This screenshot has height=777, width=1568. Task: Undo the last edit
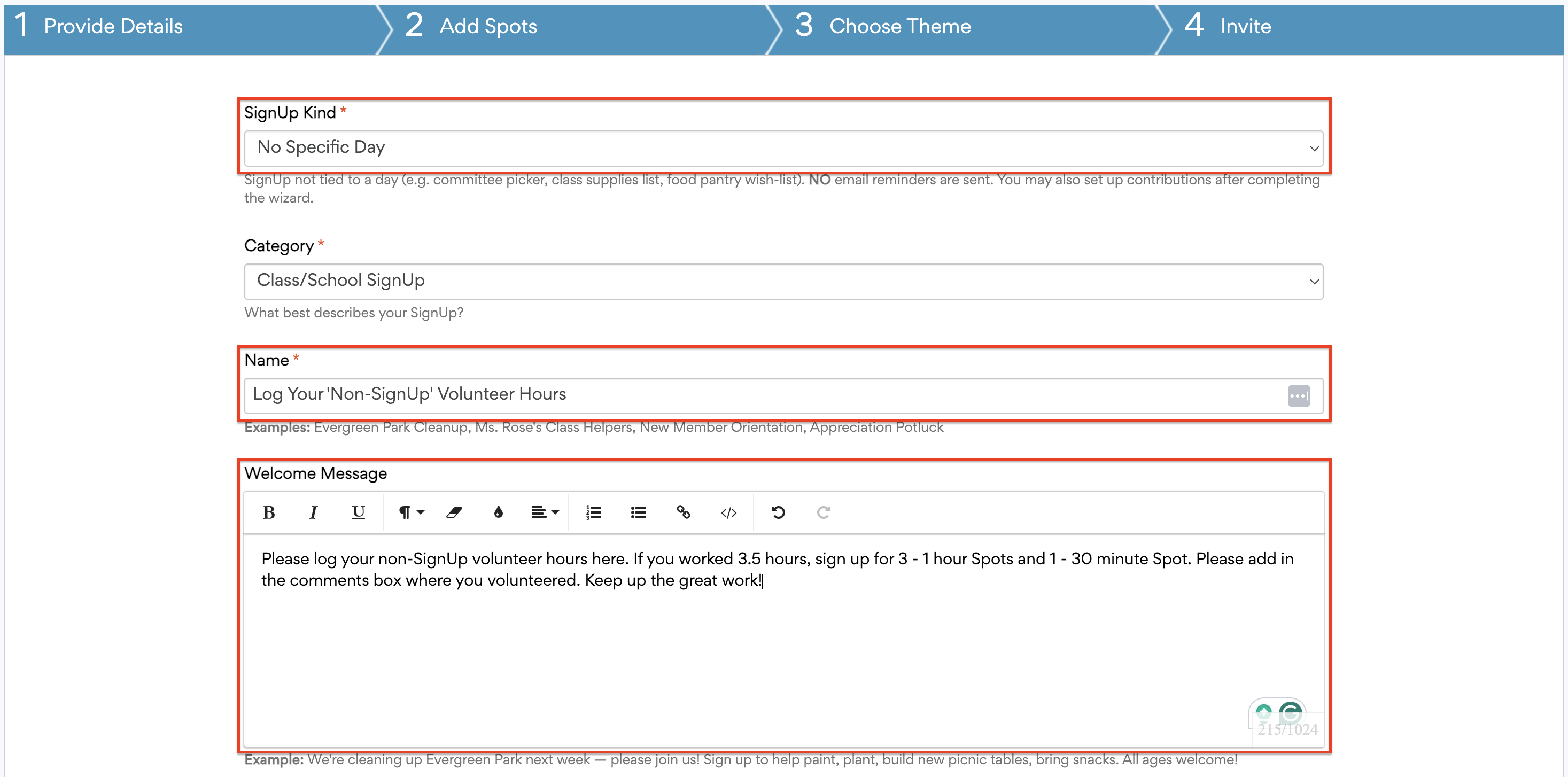tap(778, 513)
